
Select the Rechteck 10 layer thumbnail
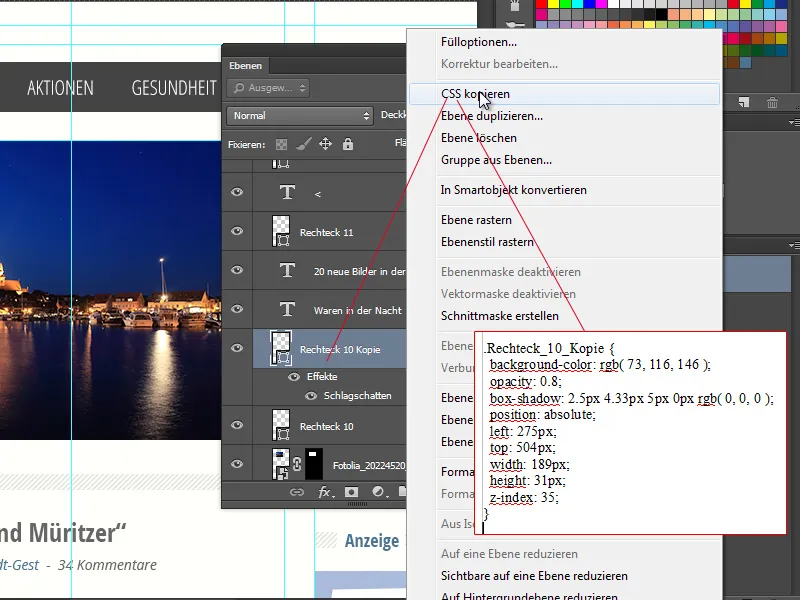(281, 425)
